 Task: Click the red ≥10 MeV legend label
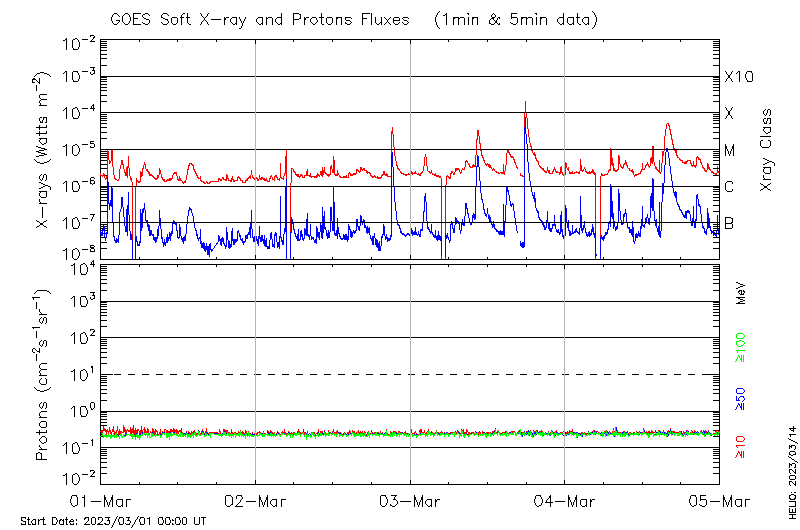click(x=741, y=447)
